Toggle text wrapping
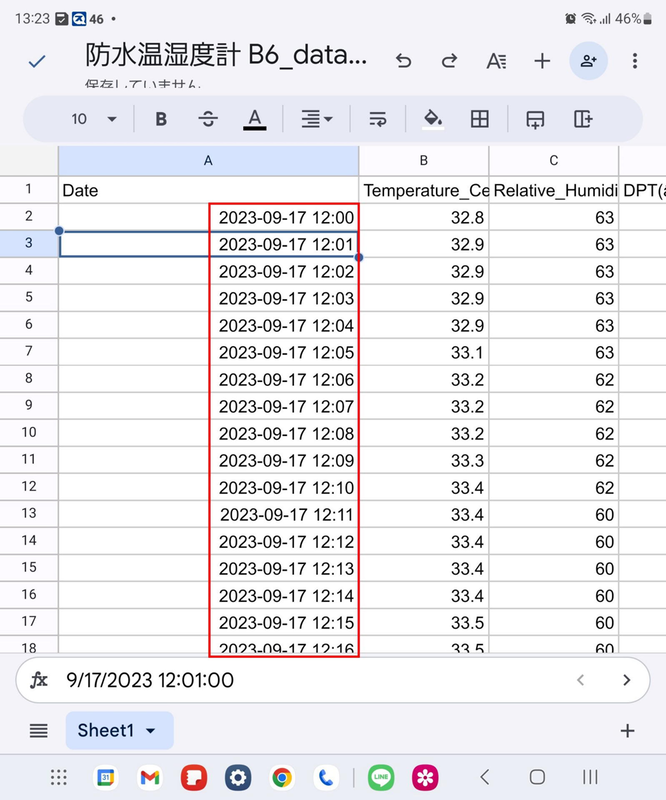The height and width of the screenshot is (800, 666). [x=378, y=119]
